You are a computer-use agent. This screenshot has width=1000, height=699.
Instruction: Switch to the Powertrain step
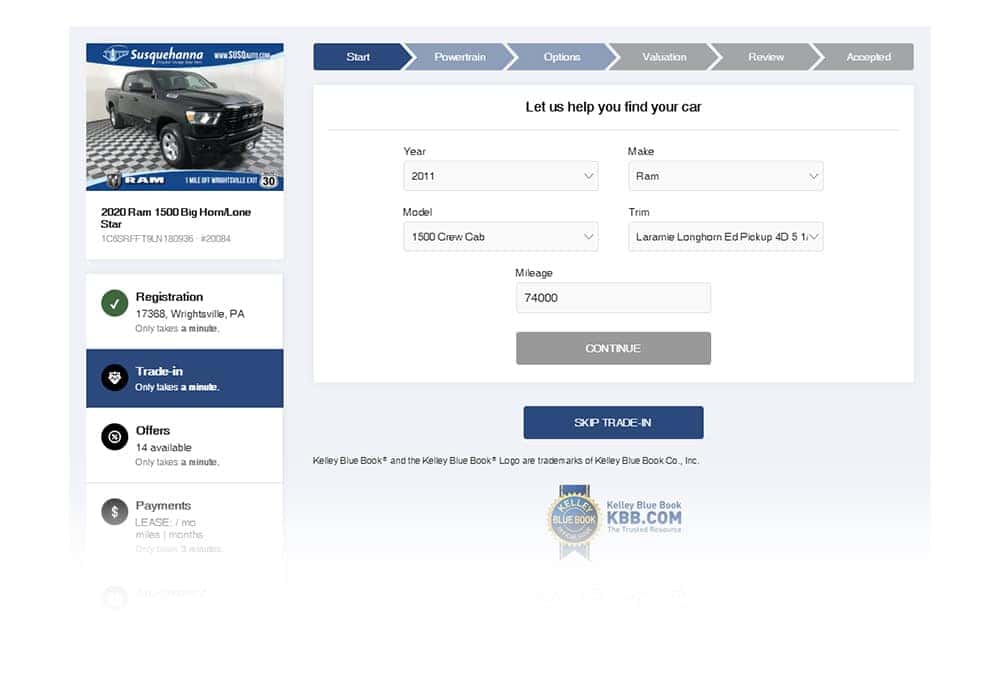(460, 57)
